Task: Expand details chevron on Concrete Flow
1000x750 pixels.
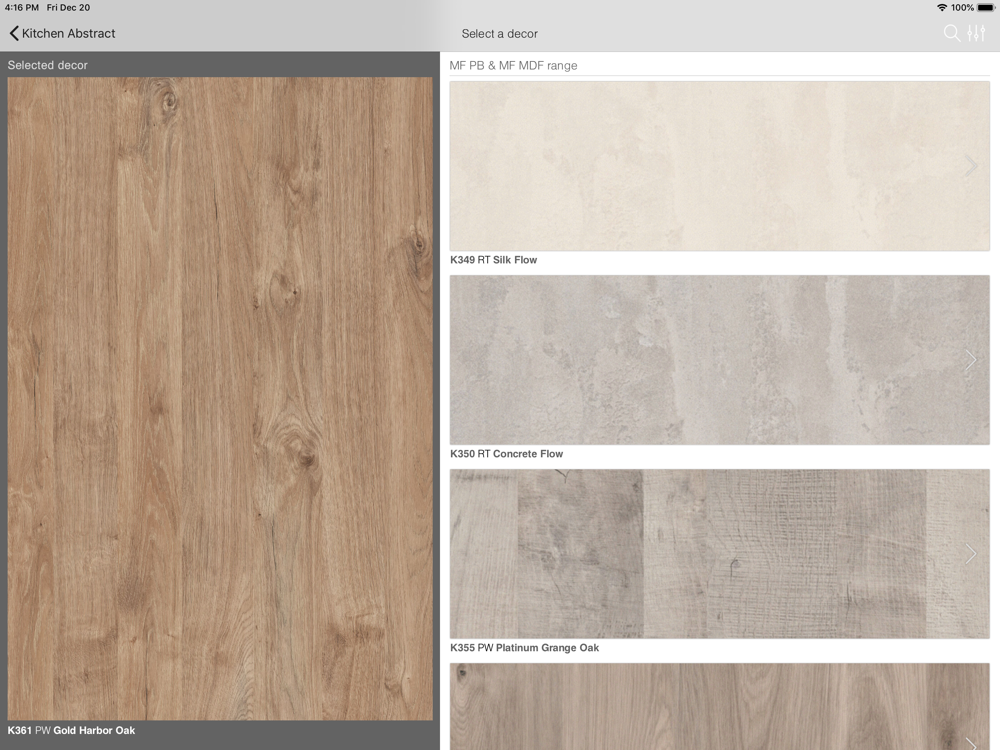Action: [x=971, y=360]
